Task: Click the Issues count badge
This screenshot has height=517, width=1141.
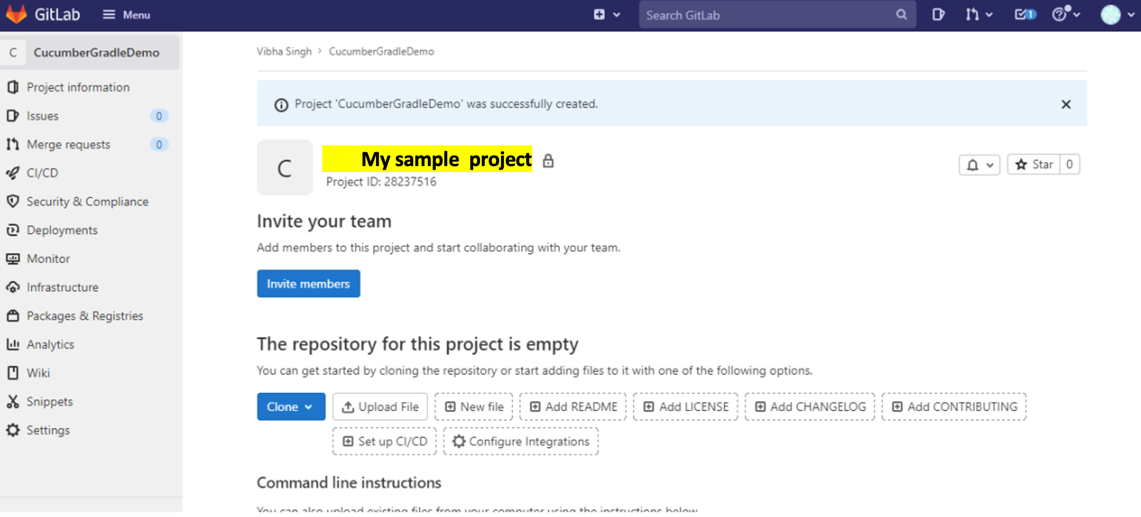Action: [x=159, y=116]
